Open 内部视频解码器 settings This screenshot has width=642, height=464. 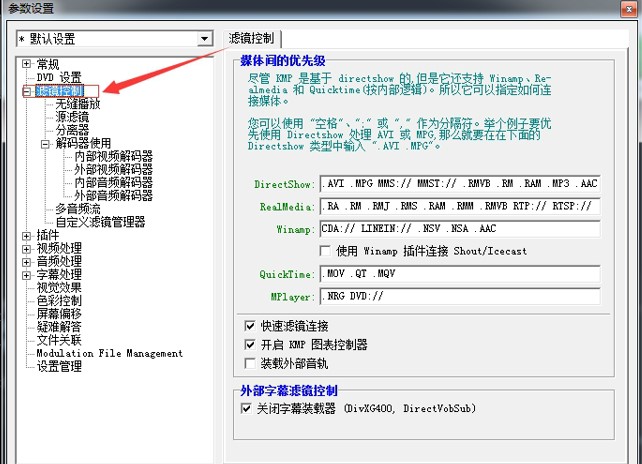[113, 156]
